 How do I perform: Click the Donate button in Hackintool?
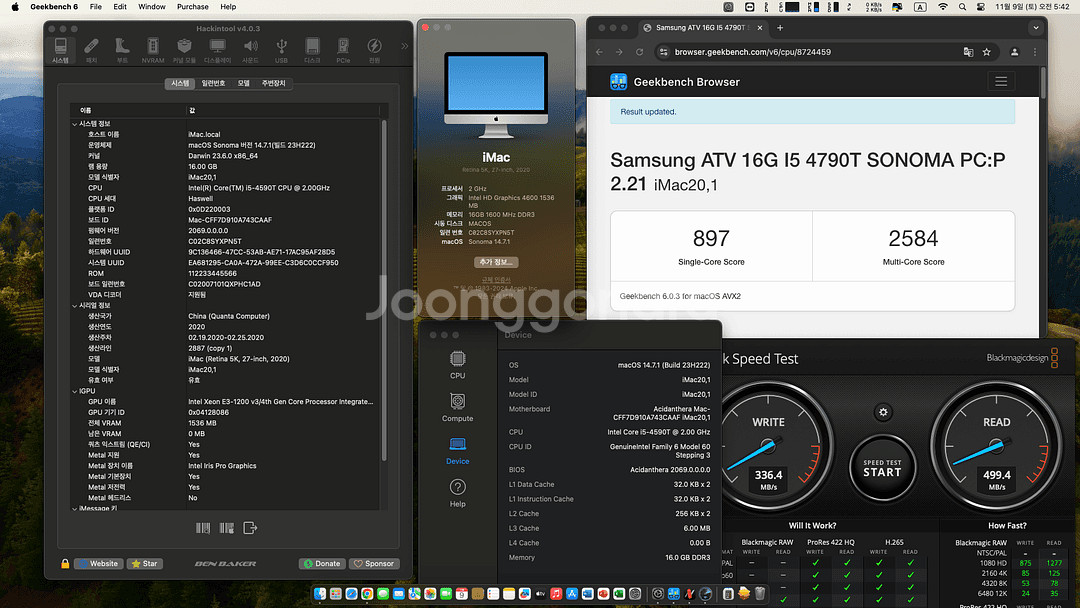pos(322,564)
